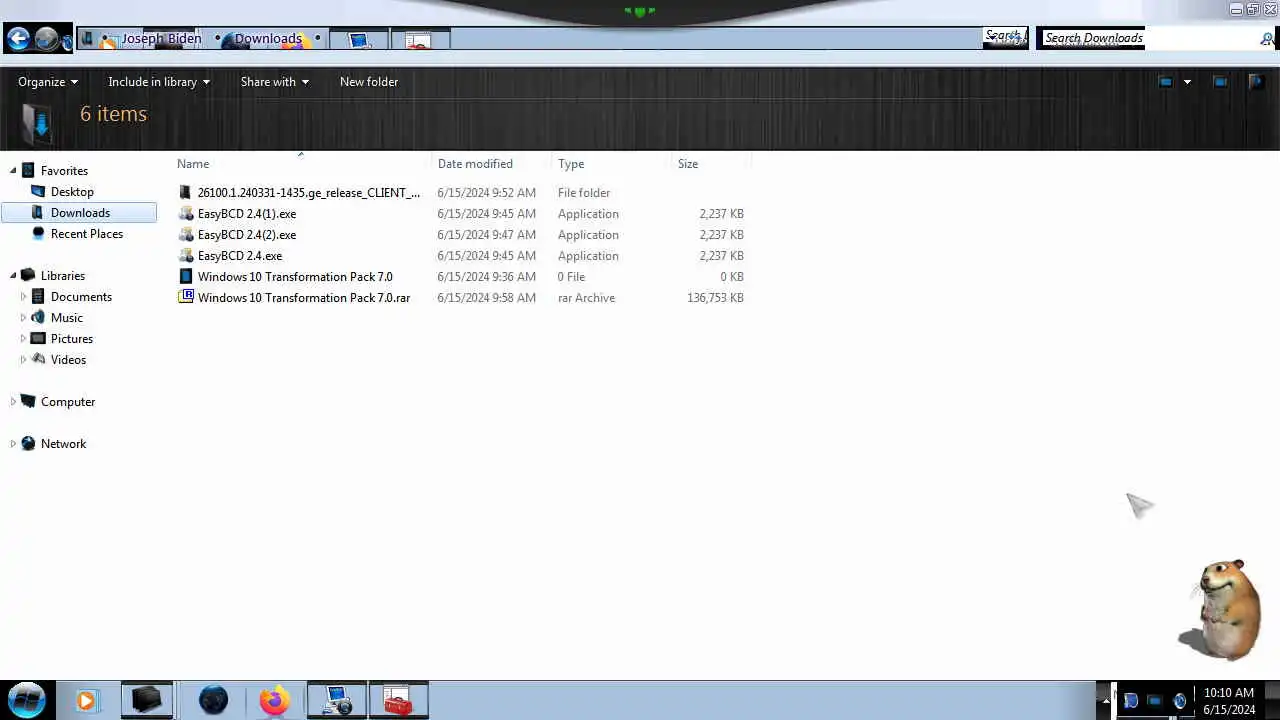Viewport: 1280px width, 720px height.
Task: Open the Music library
Action: pos(67,318)
